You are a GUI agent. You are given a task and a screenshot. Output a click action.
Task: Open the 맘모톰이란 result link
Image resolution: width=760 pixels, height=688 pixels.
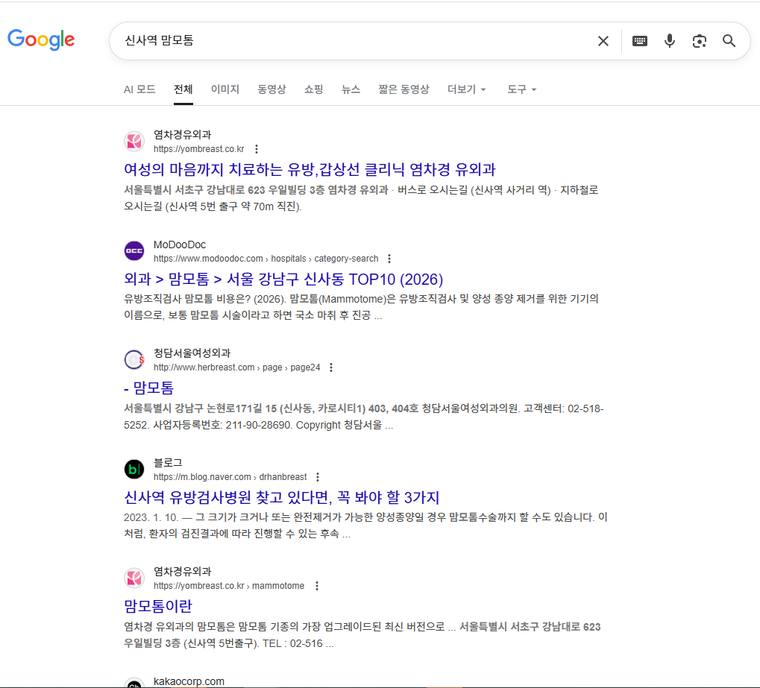[158, 606]
